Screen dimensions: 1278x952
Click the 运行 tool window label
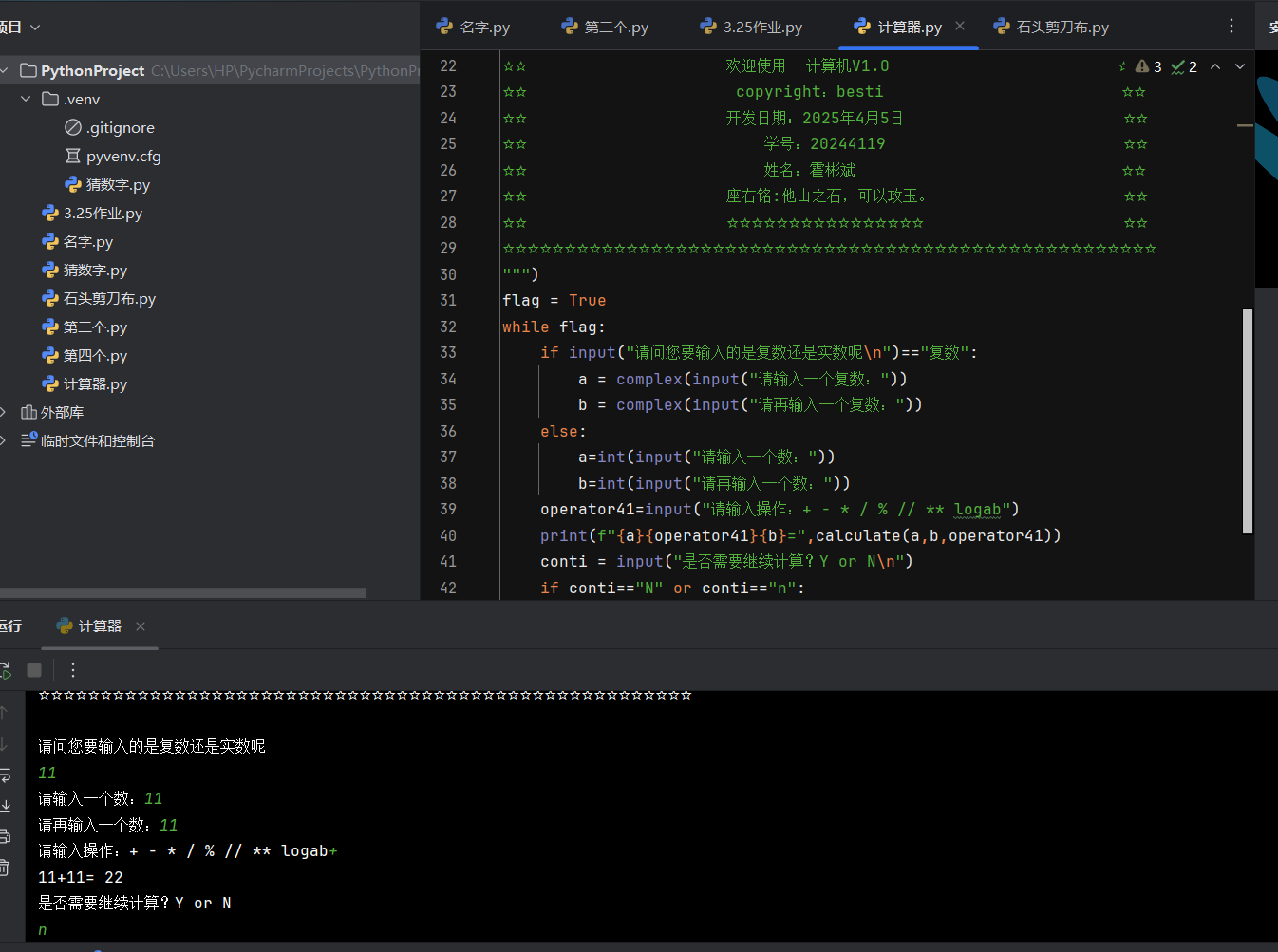pos(10,626)
